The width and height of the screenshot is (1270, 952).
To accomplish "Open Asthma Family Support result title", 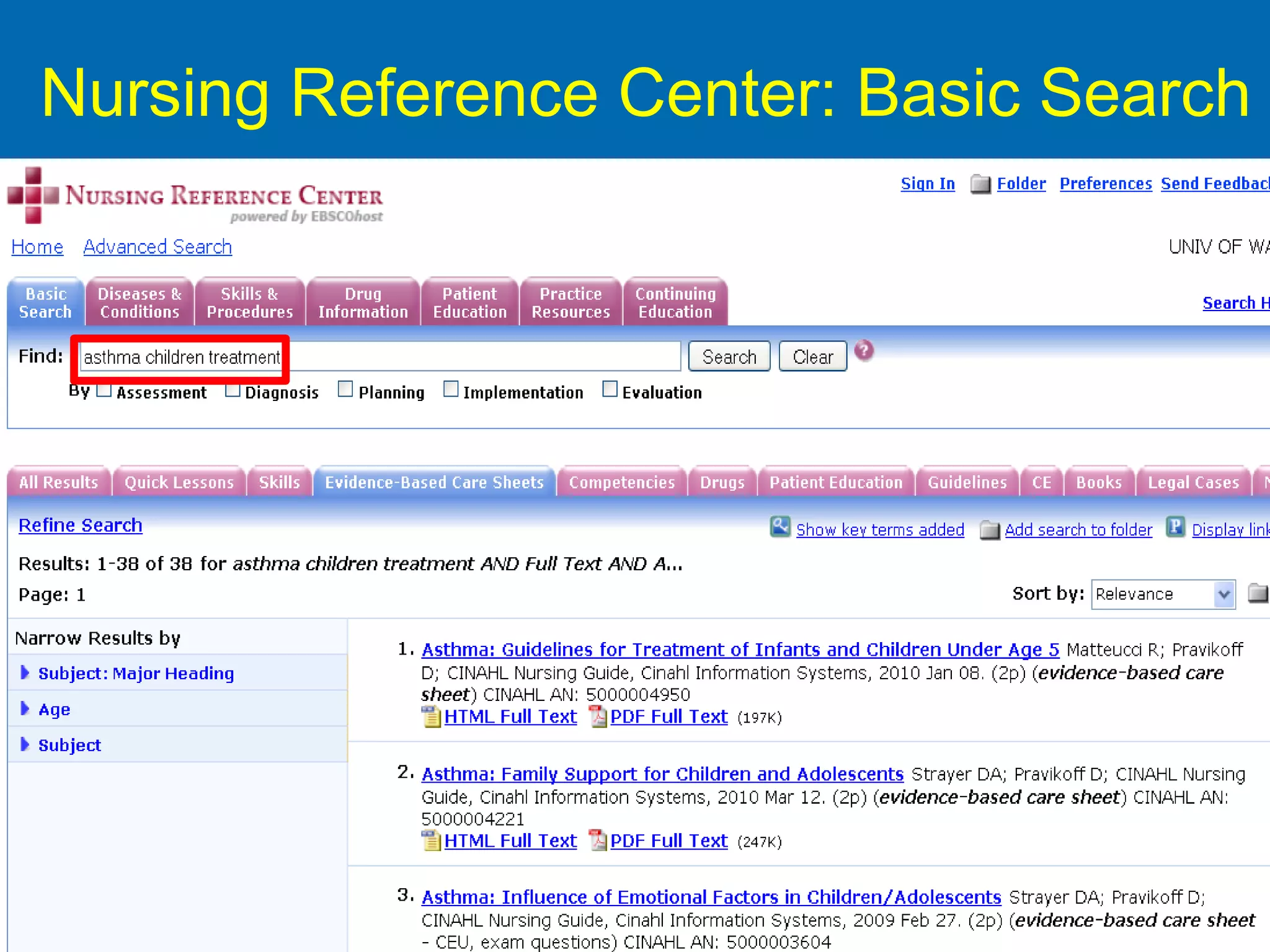I will (x=662, y=774).
